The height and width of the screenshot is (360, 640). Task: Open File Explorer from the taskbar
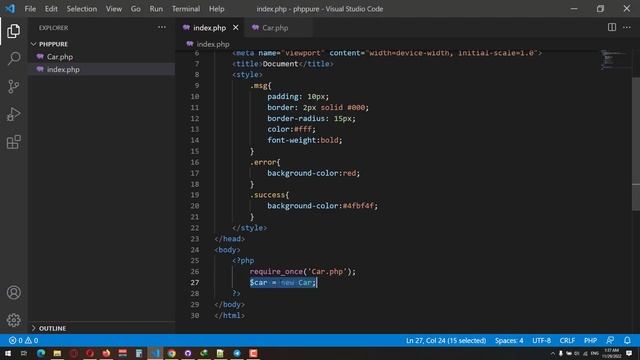click(x=57, y=353)
